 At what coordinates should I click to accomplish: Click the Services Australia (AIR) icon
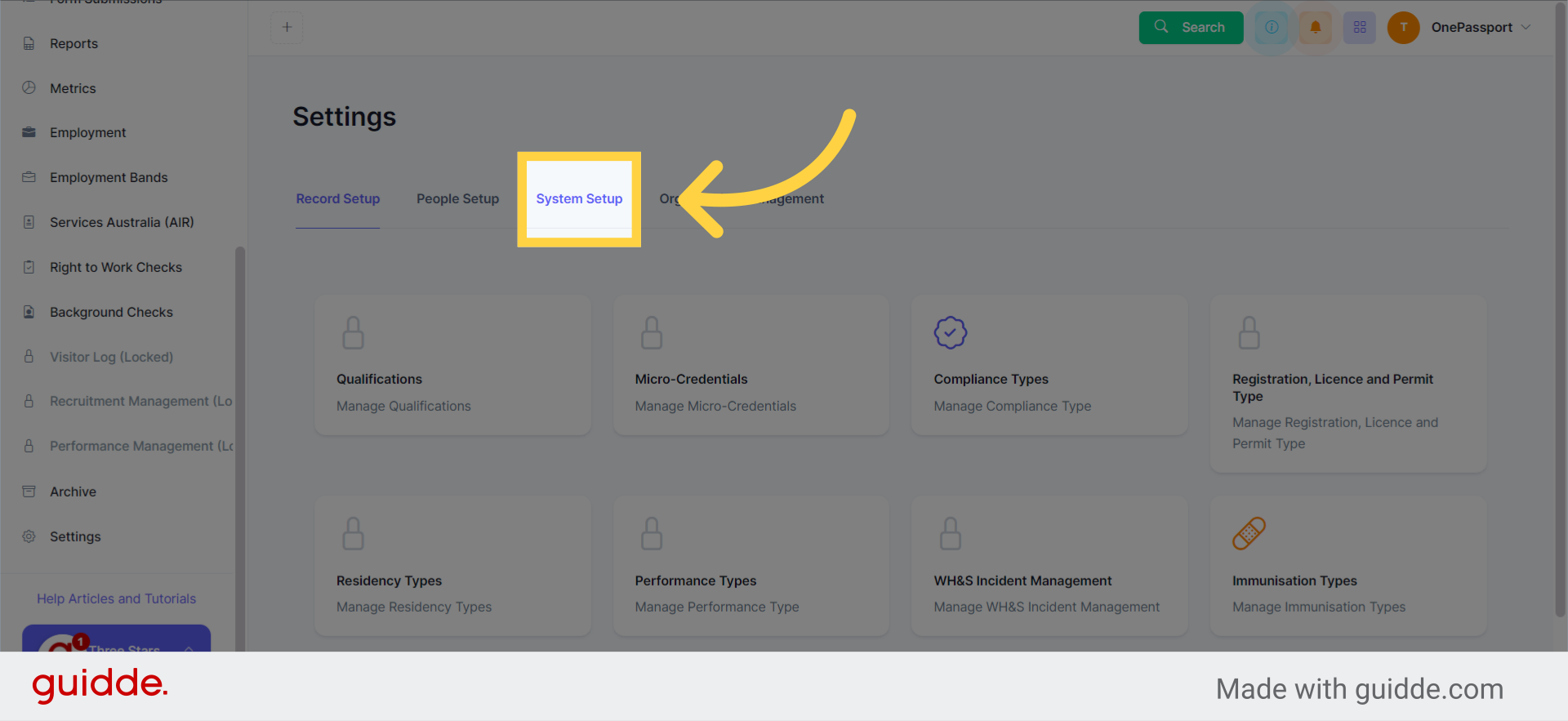29,222
